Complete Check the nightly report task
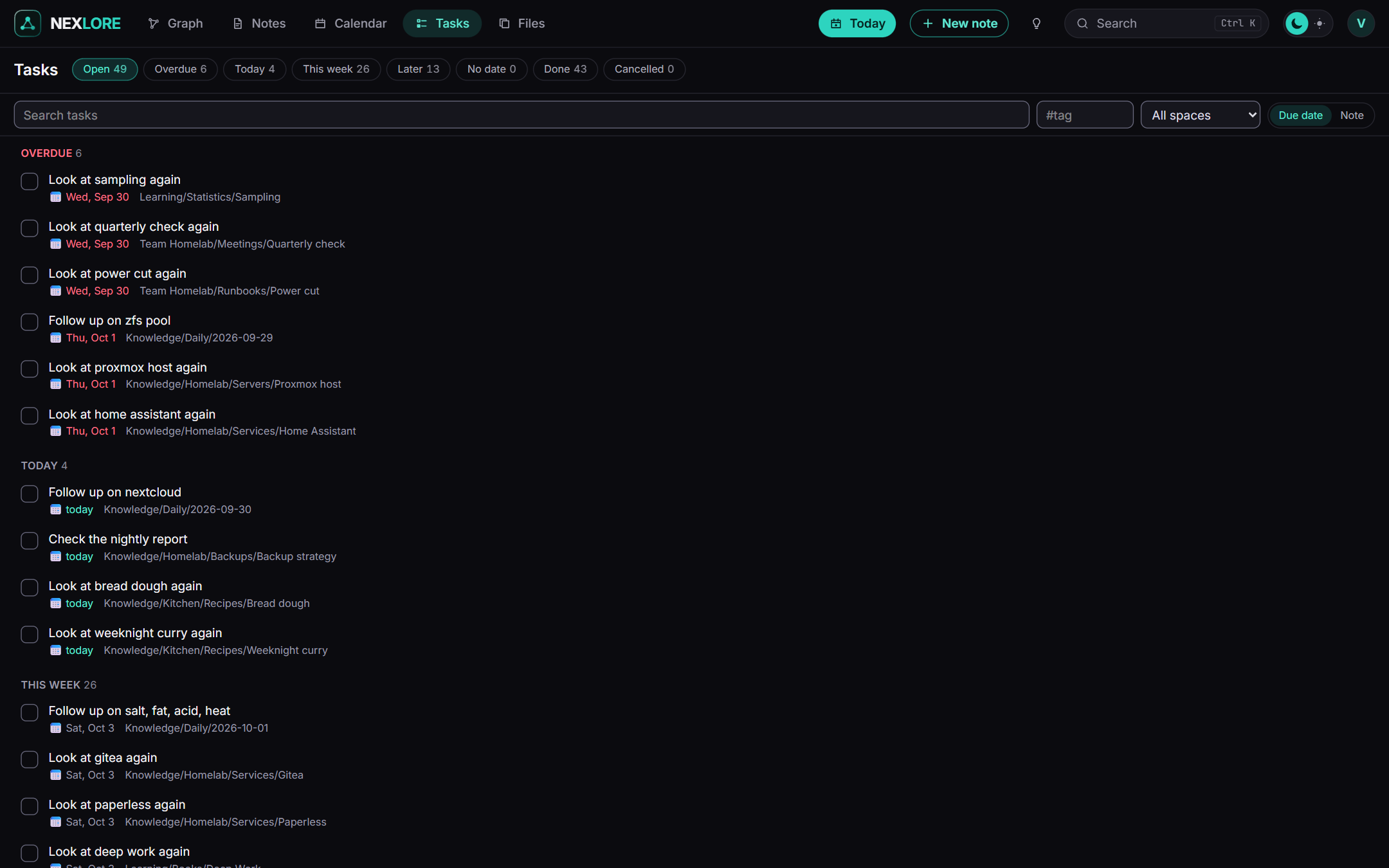Screen dimensions: 1389x868 tap(30, 541)
